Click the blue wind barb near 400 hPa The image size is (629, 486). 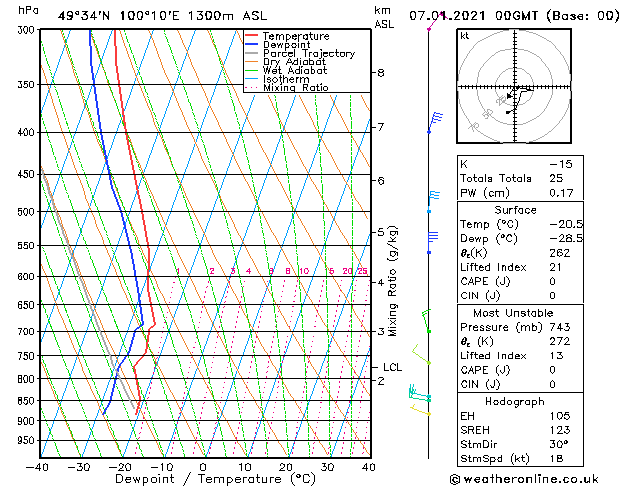tap(434, 122)
